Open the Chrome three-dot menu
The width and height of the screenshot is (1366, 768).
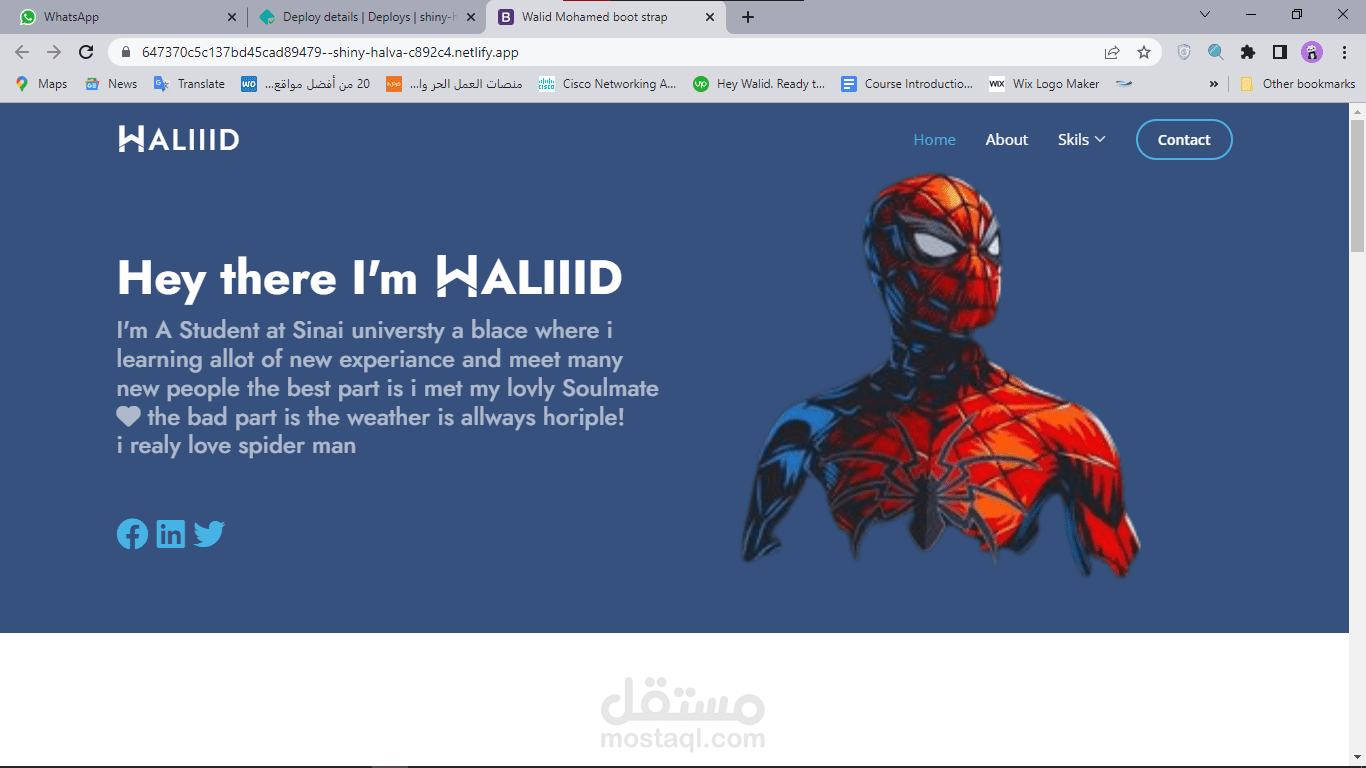point(1344,52)
